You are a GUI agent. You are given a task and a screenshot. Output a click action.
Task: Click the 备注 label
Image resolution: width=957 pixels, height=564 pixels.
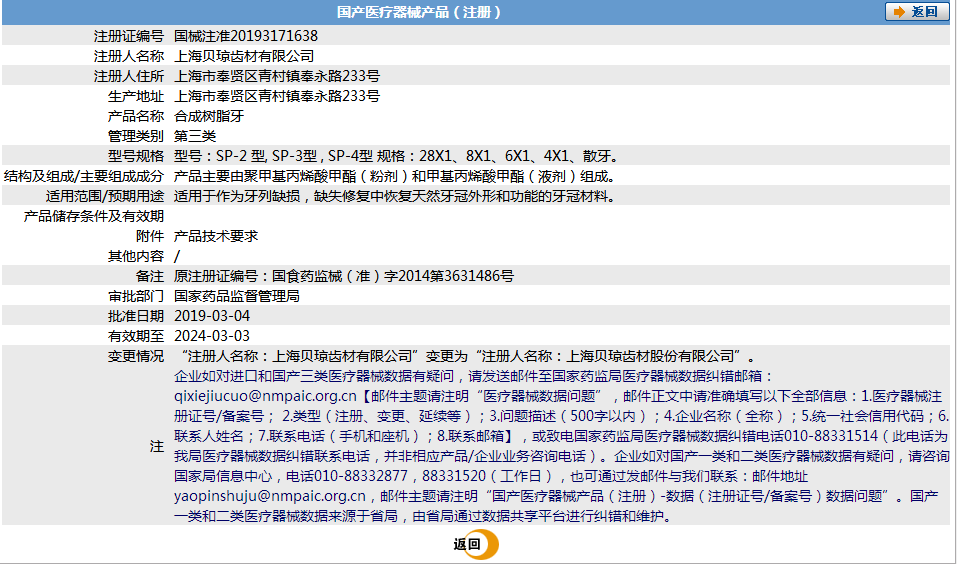tap(150, 277)
